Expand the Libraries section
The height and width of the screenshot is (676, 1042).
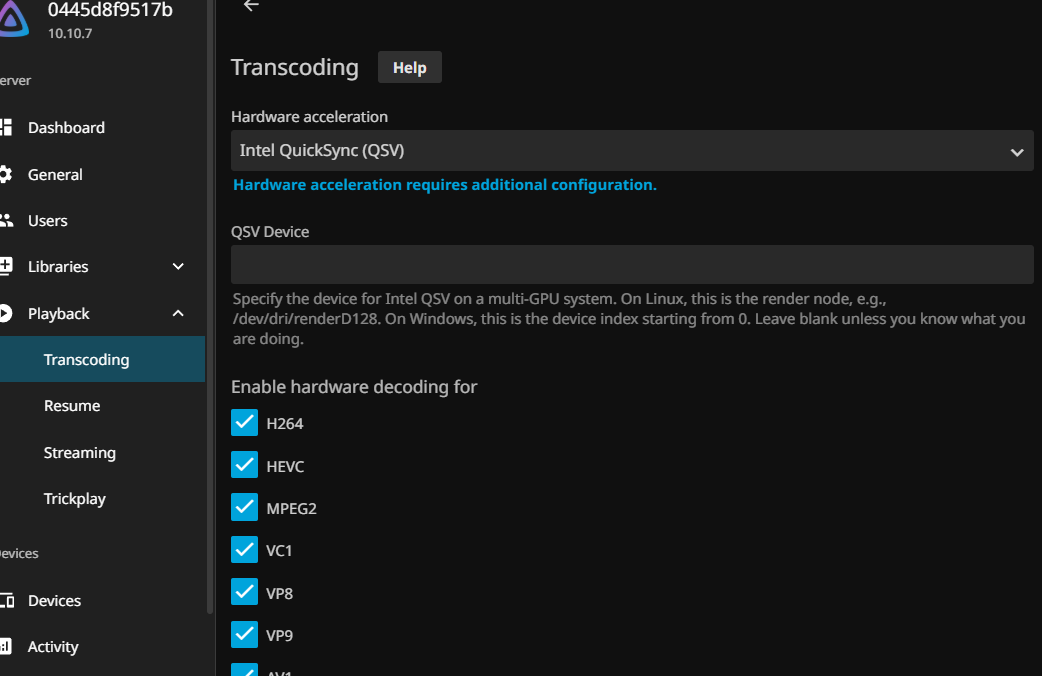(x=177, y=266)
